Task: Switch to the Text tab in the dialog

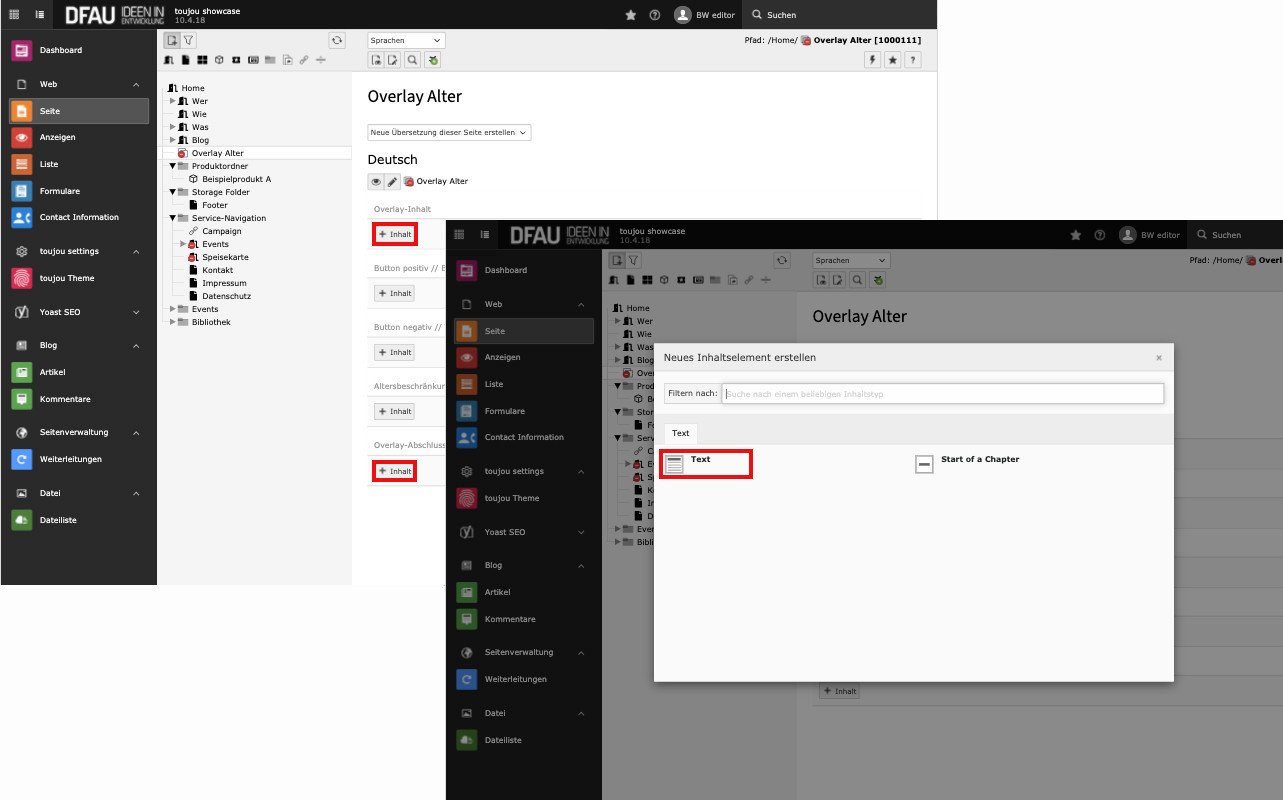Action: tap(680, 433)
